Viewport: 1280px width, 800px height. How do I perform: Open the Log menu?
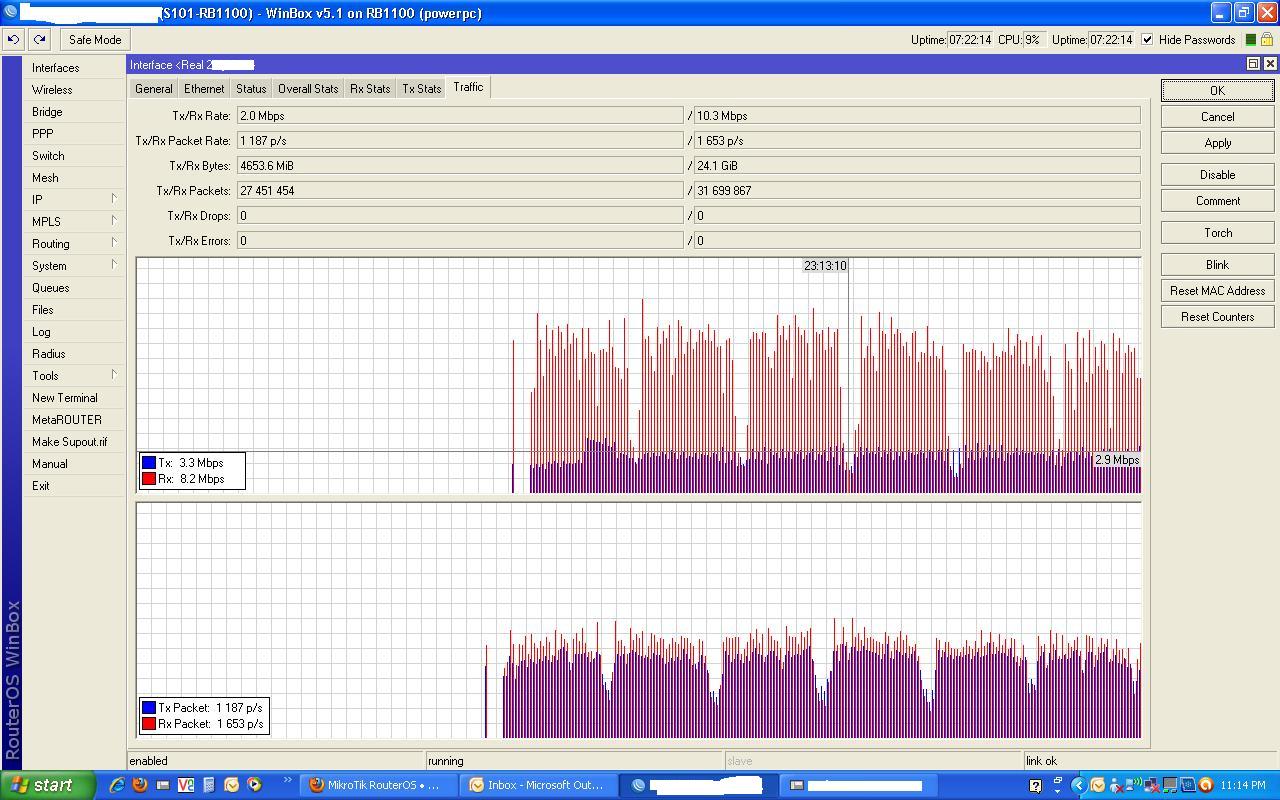pyautogui.click(x=74, y=332)
